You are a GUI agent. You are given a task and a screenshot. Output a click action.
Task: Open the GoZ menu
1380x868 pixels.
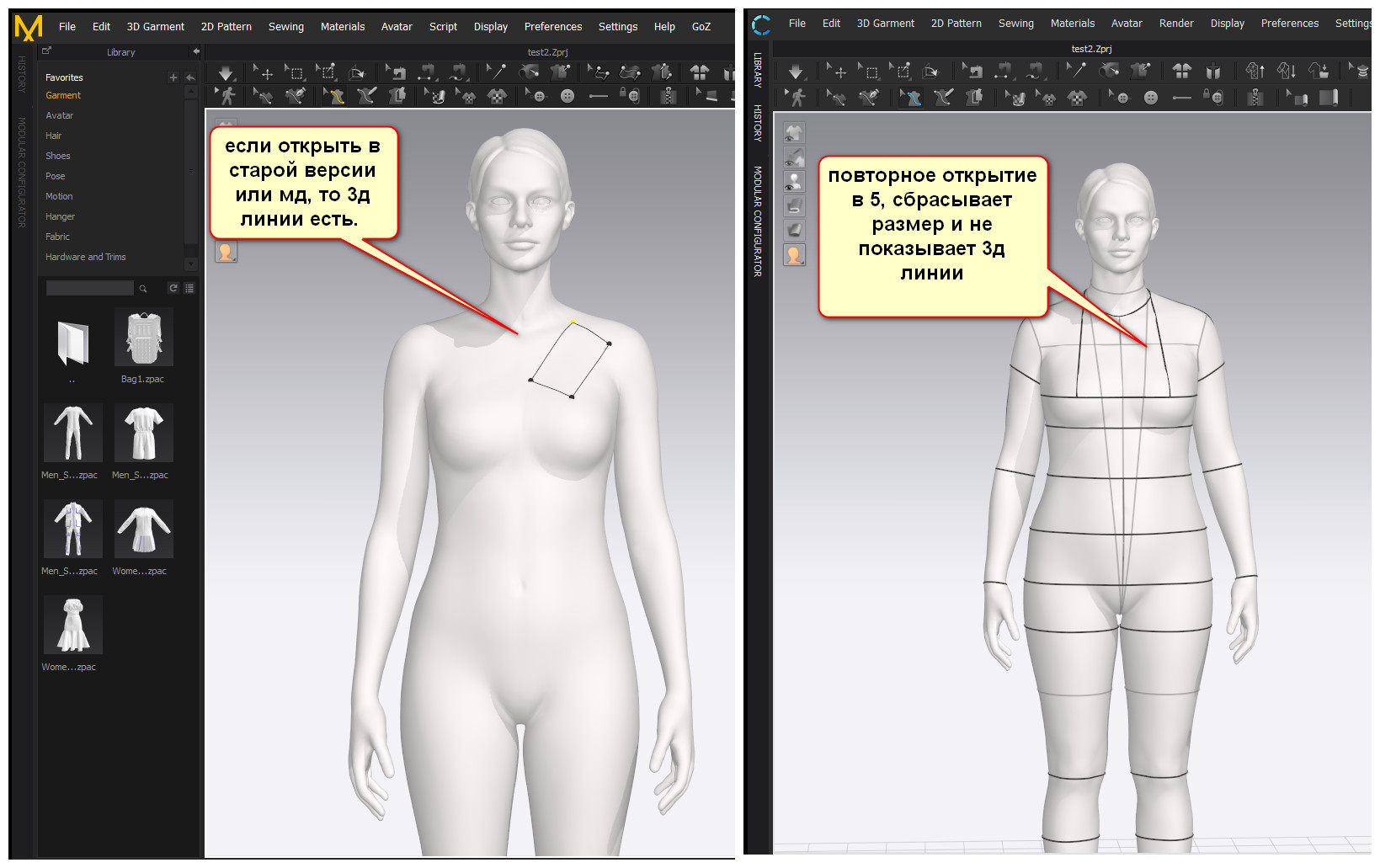(x=701, y=27)
